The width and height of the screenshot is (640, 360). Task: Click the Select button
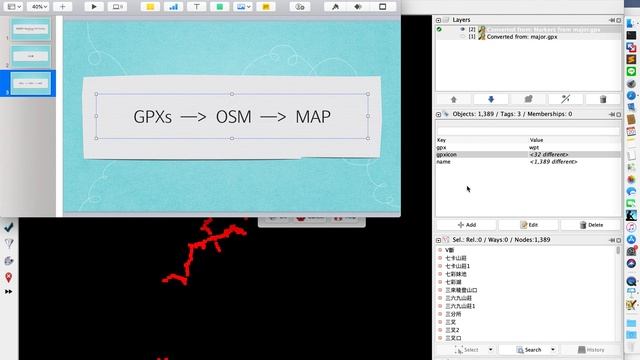click(466, 350)
